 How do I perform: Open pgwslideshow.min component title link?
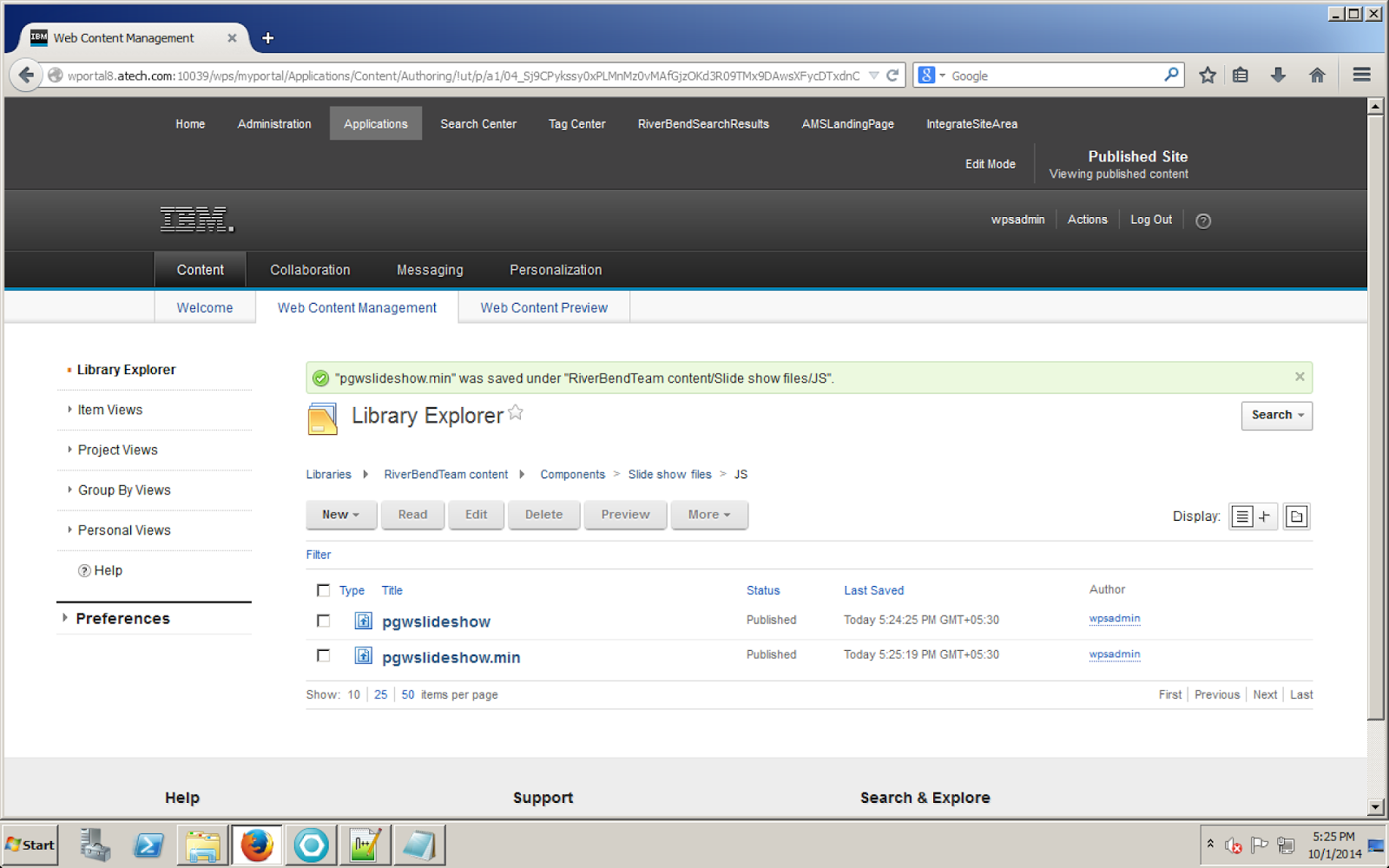pyautogui.click(x=451, y=657)
